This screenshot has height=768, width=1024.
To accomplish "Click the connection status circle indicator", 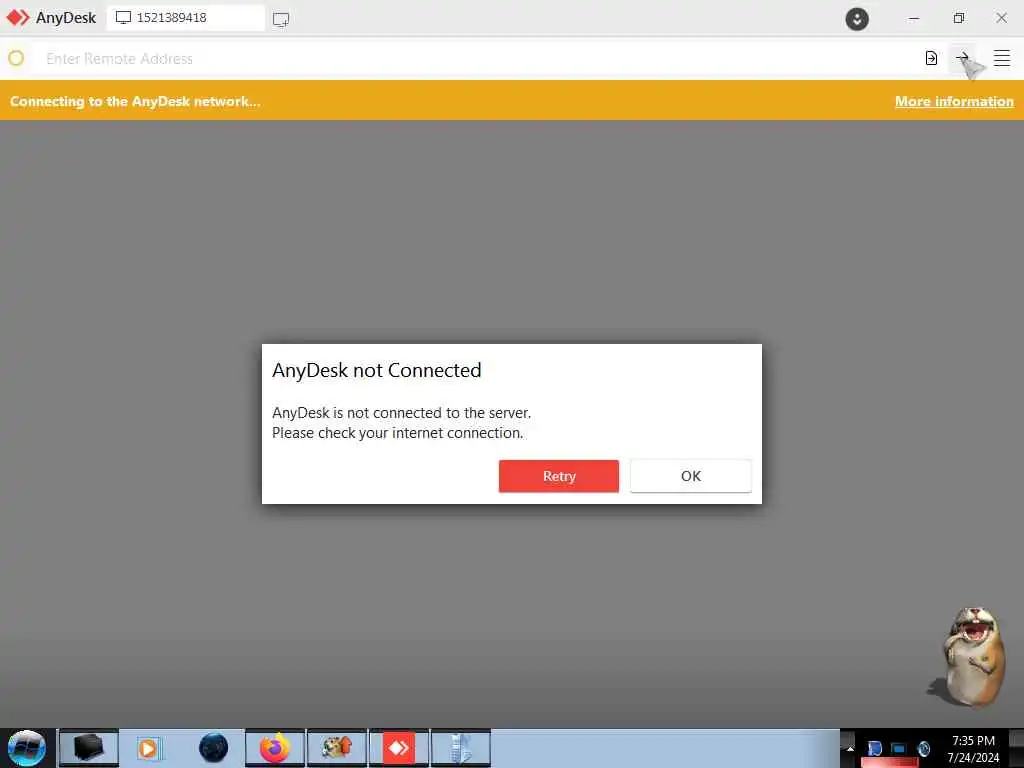I will point(16,58).
